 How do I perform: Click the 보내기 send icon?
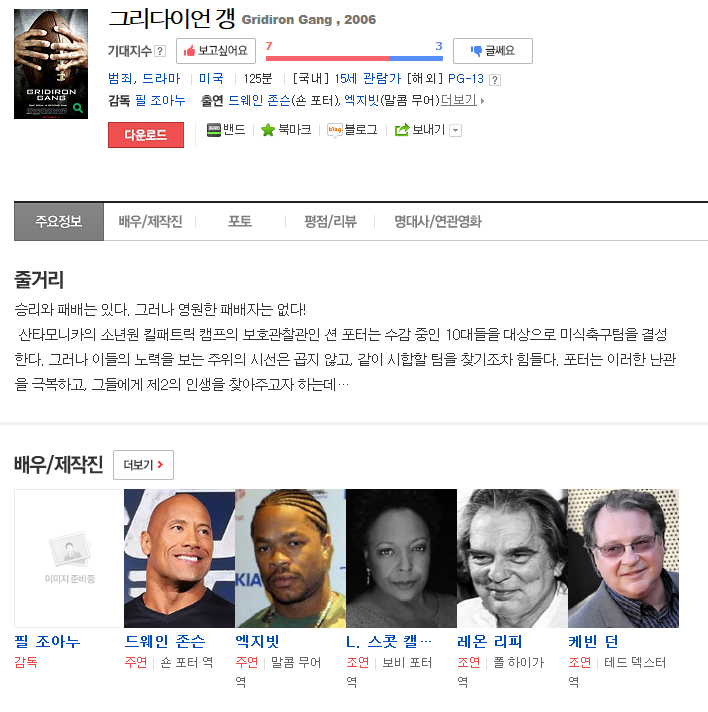click(401, 130)
